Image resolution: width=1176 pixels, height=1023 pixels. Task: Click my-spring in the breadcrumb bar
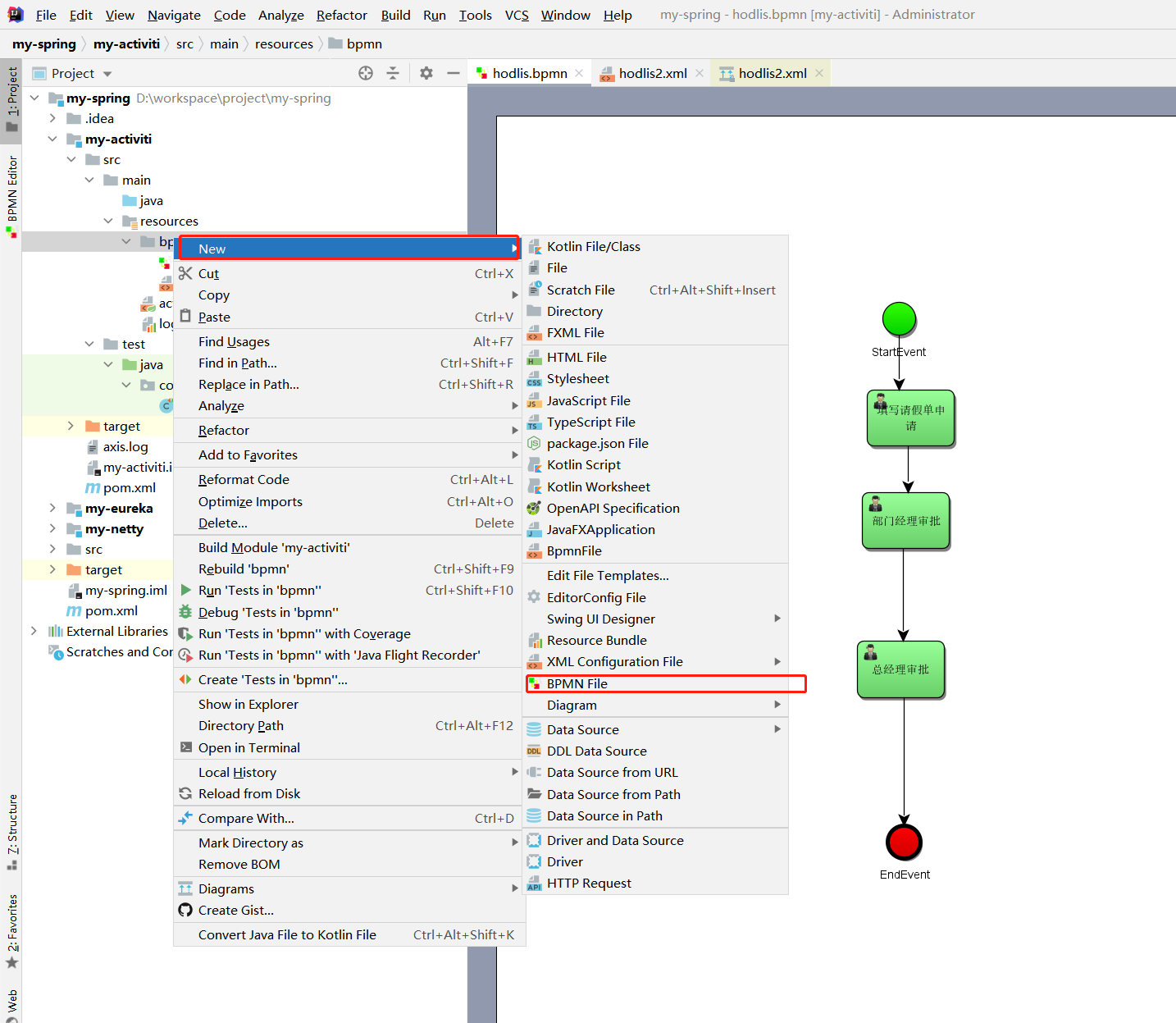[44, 43]
